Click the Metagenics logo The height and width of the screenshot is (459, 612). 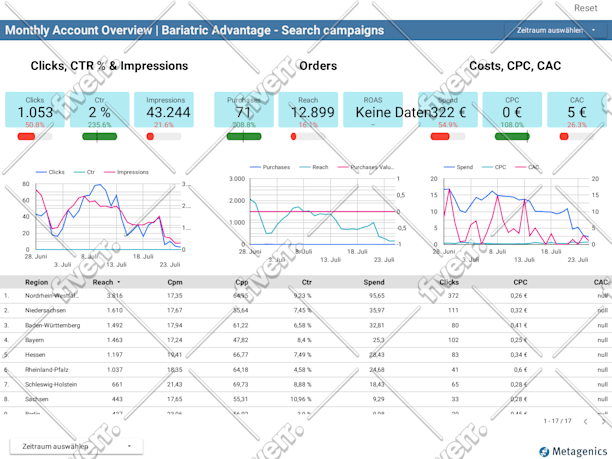[x=573, y=452]
